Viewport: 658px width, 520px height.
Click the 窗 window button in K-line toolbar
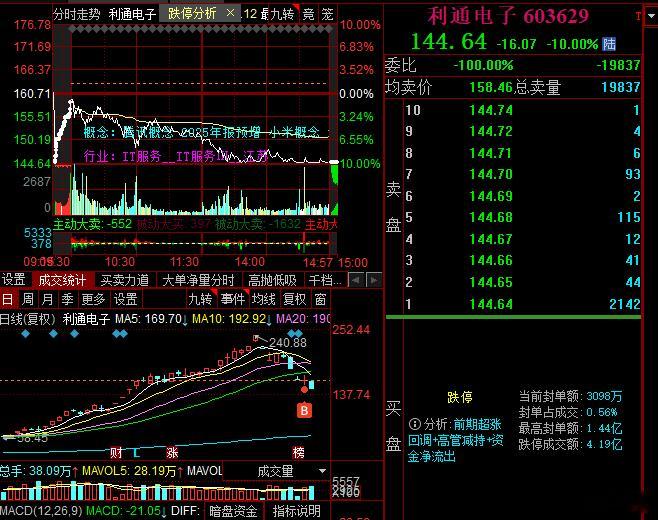(x=320, y=299)
